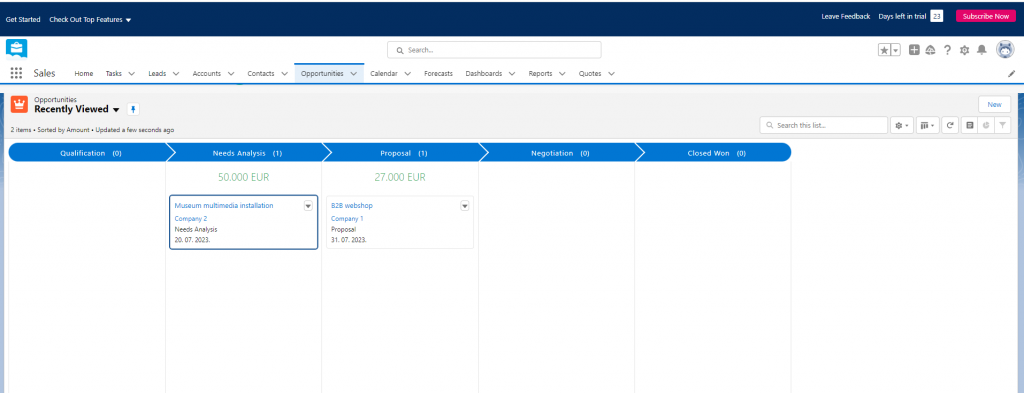Open the Forecasts tab
Screen dimensions: 1024x393
(438, 74)
